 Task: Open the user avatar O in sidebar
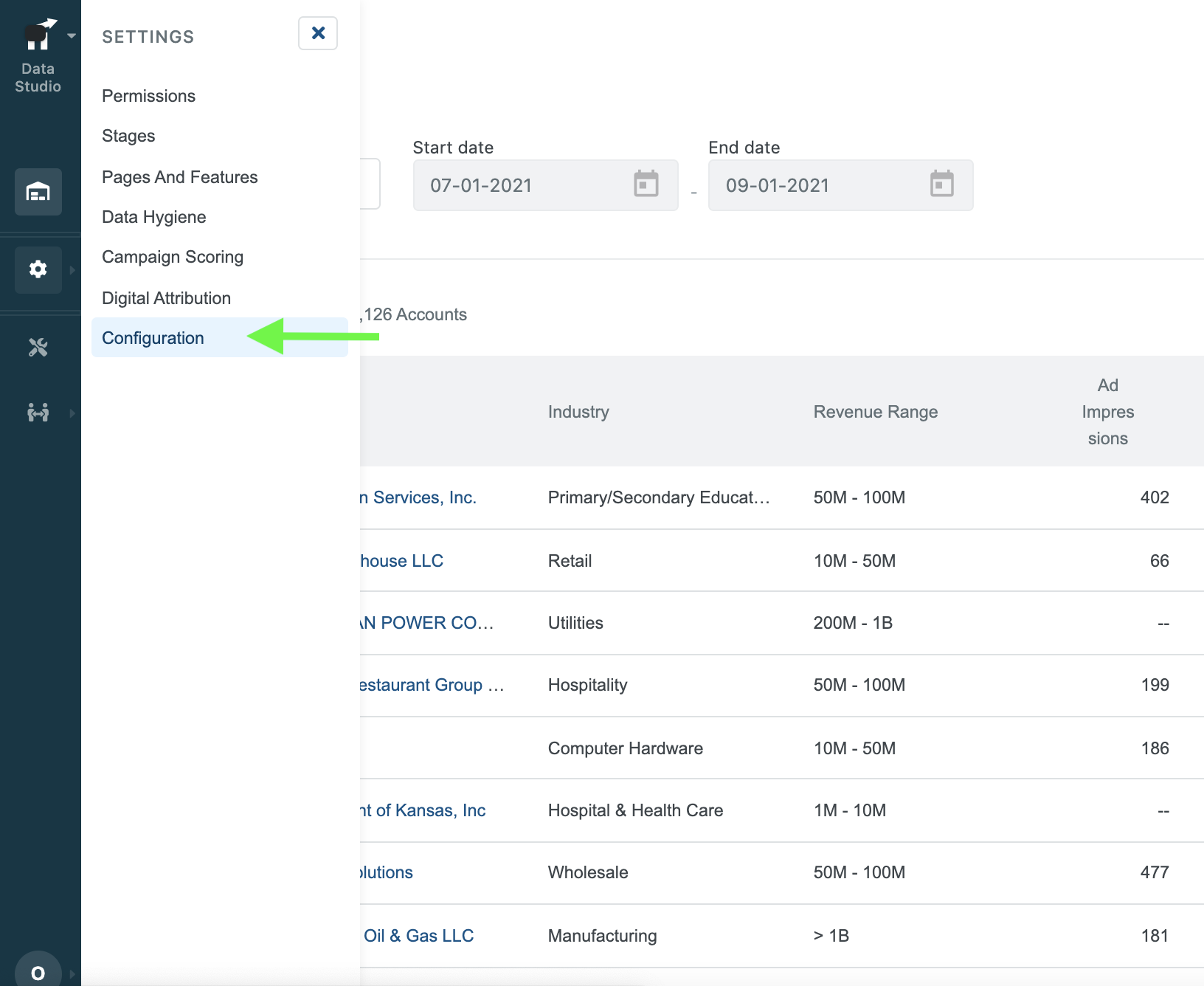click(x=38, y=973)
